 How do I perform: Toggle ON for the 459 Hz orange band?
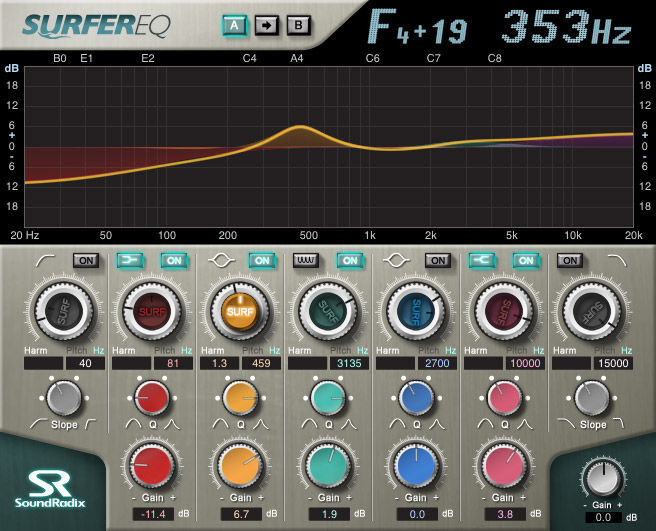pyautogui.click(x=262, y=261)
